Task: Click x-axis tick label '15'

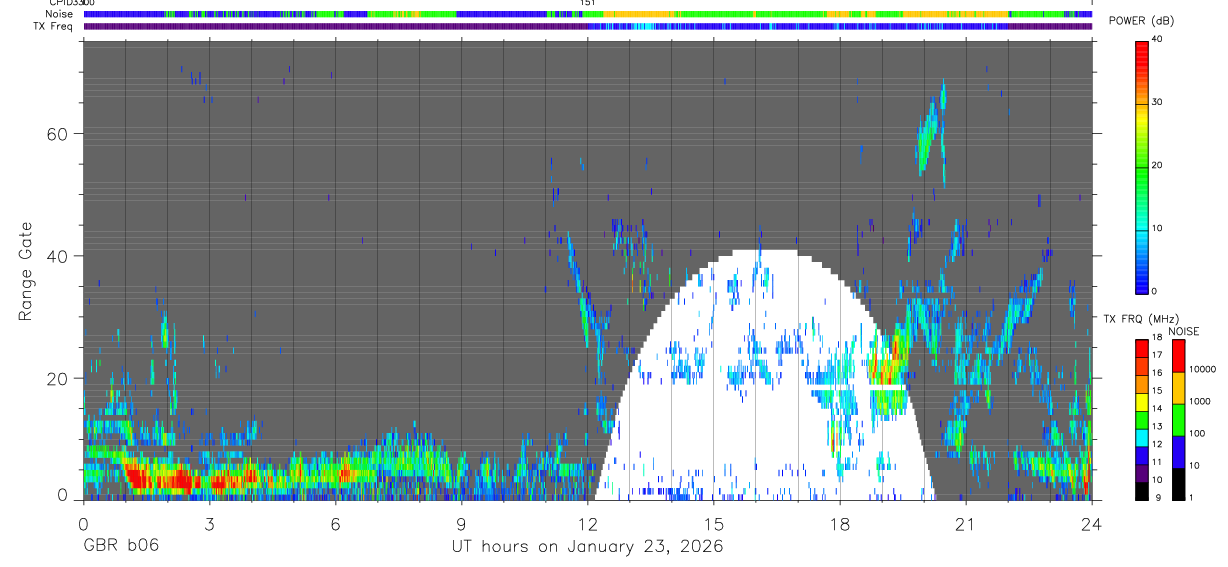Action: tap(713, 523)
